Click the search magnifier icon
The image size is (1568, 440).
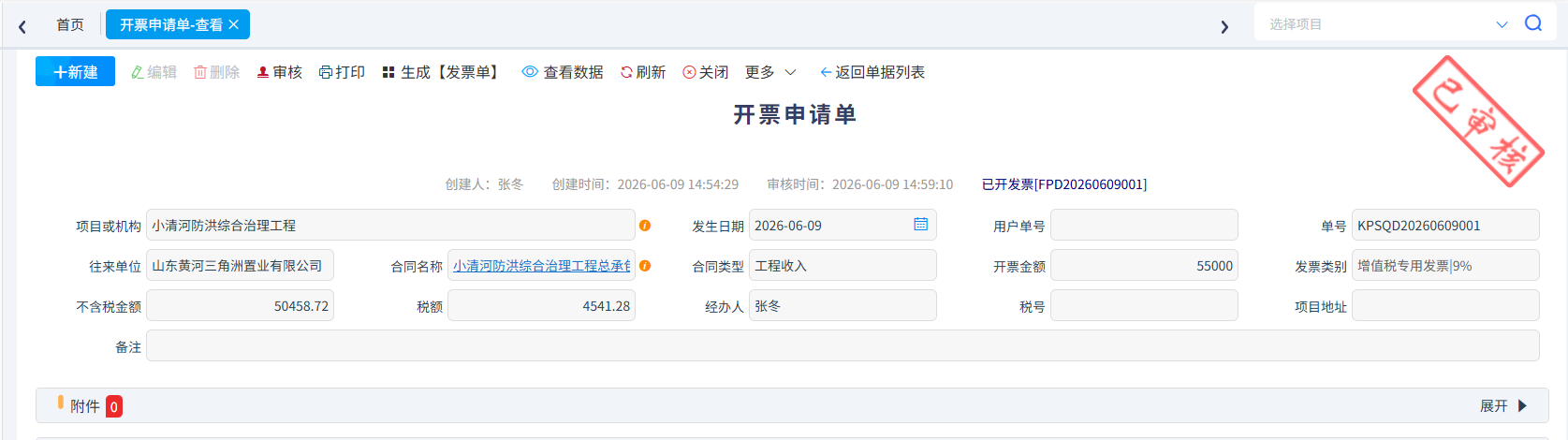(1533, 23)
